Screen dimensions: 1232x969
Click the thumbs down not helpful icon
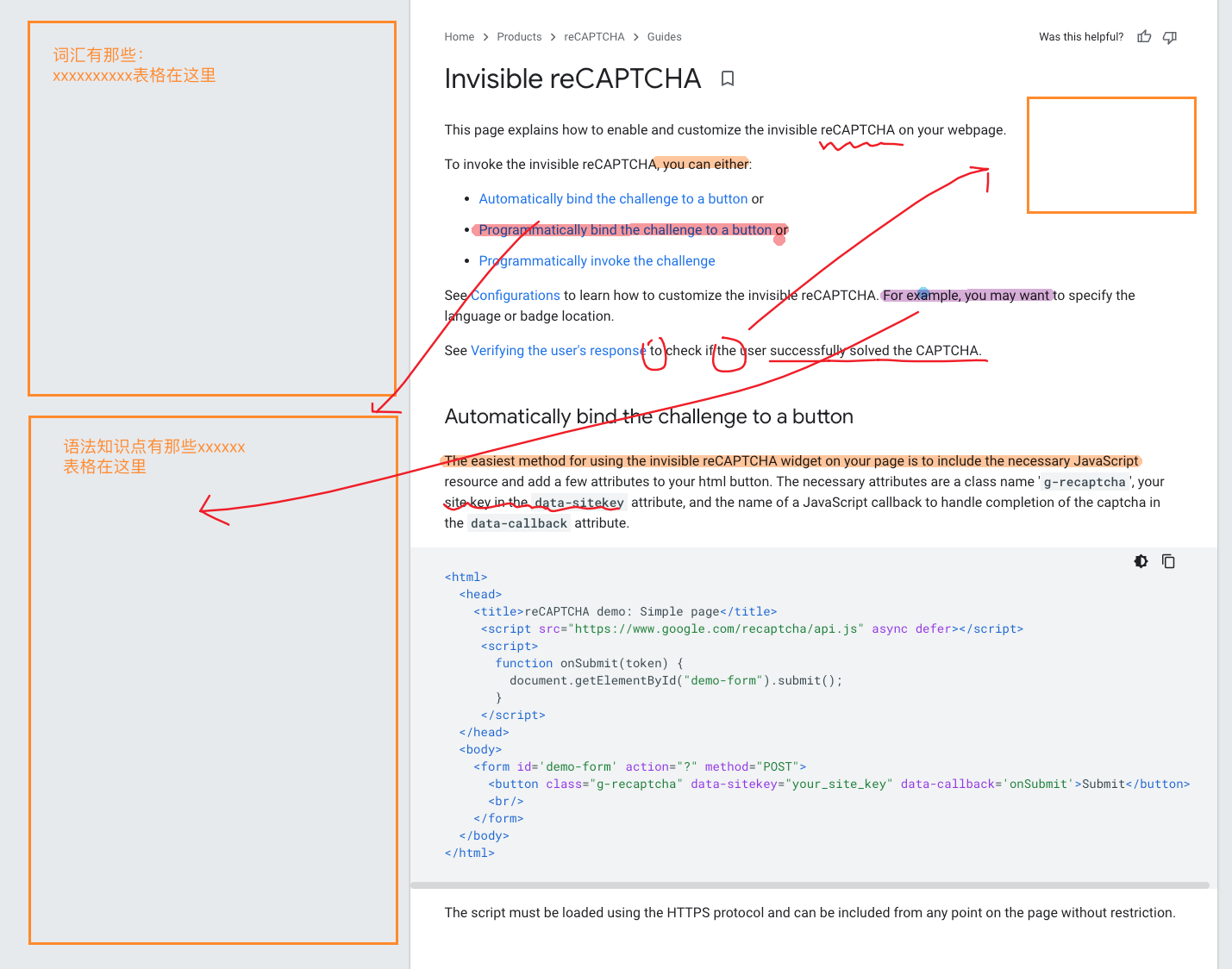1170,37
